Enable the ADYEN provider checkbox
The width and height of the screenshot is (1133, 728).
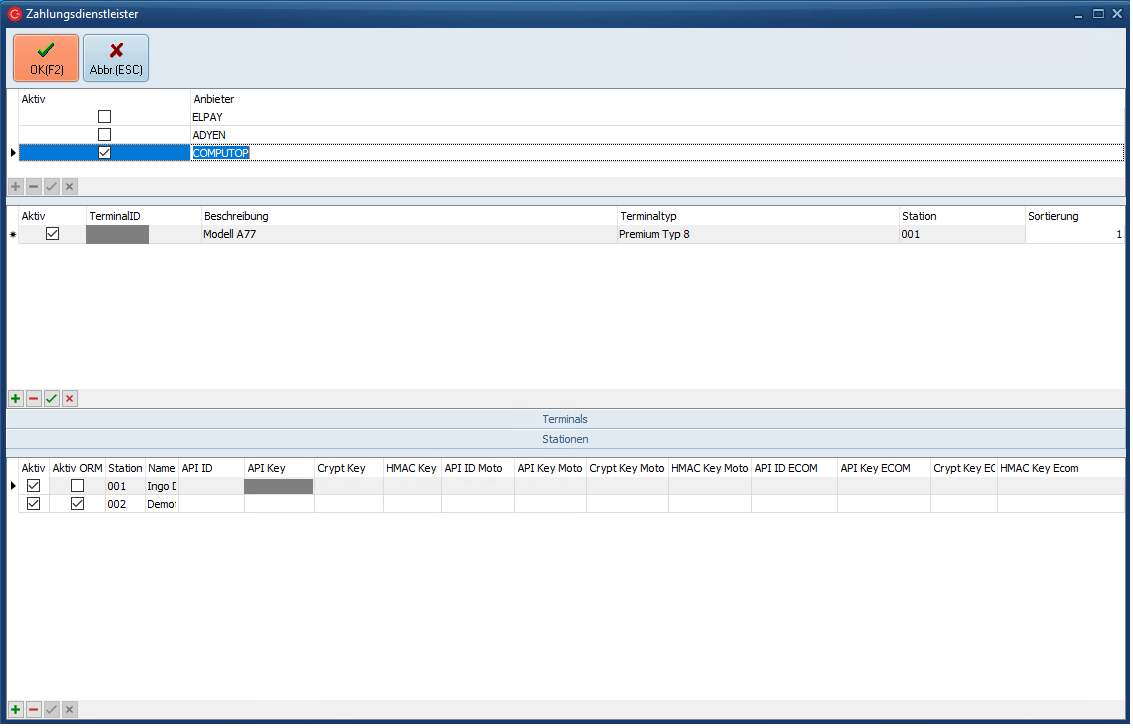click(x=104, y=135)
